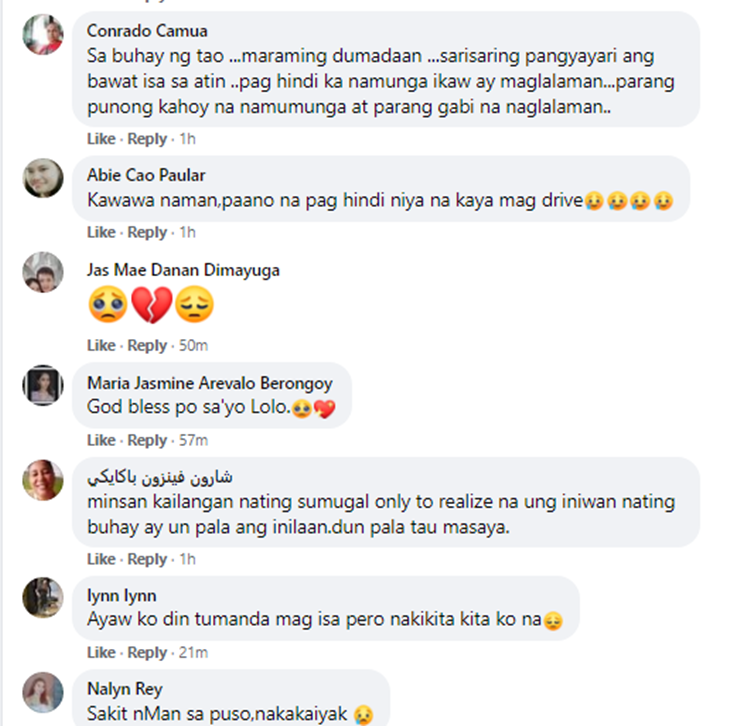
Task: Reply to lynn lynn's comment
Action: coord(147,652)
